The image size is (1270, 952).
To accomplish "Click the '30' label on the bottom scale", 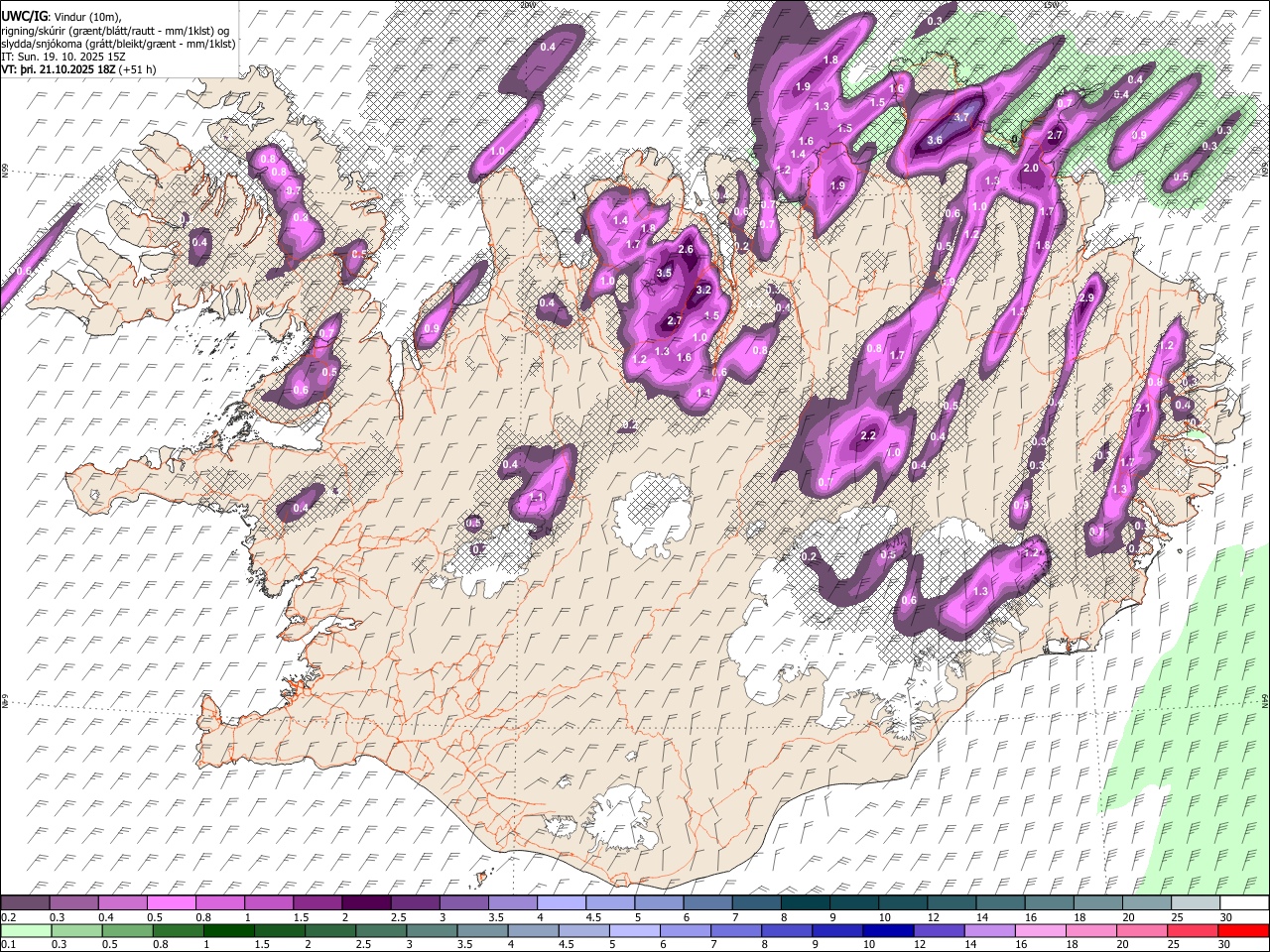I will point(1226,944).
